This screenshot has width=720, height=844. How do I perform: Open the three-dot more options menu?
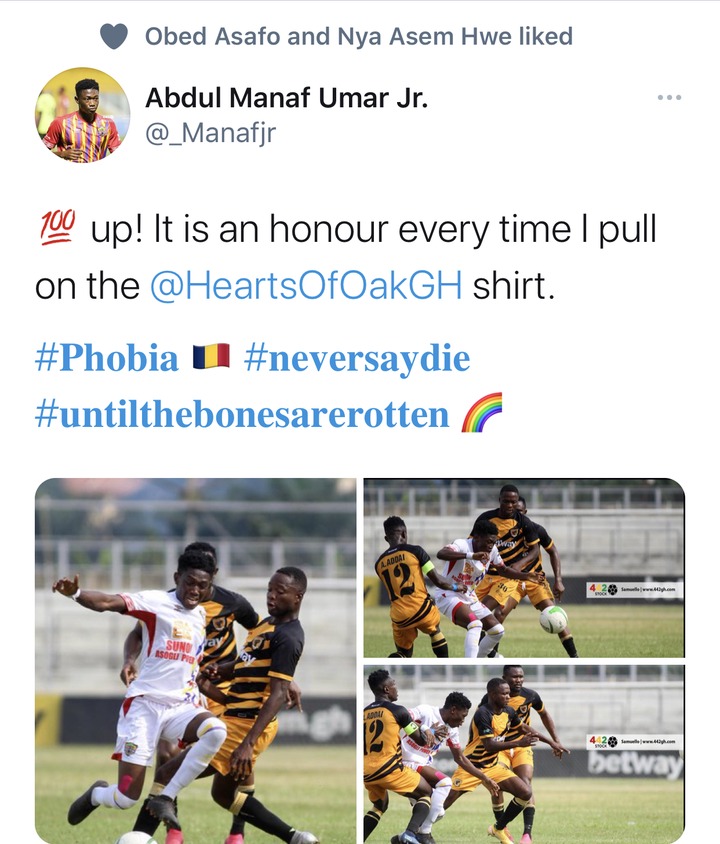669,97
